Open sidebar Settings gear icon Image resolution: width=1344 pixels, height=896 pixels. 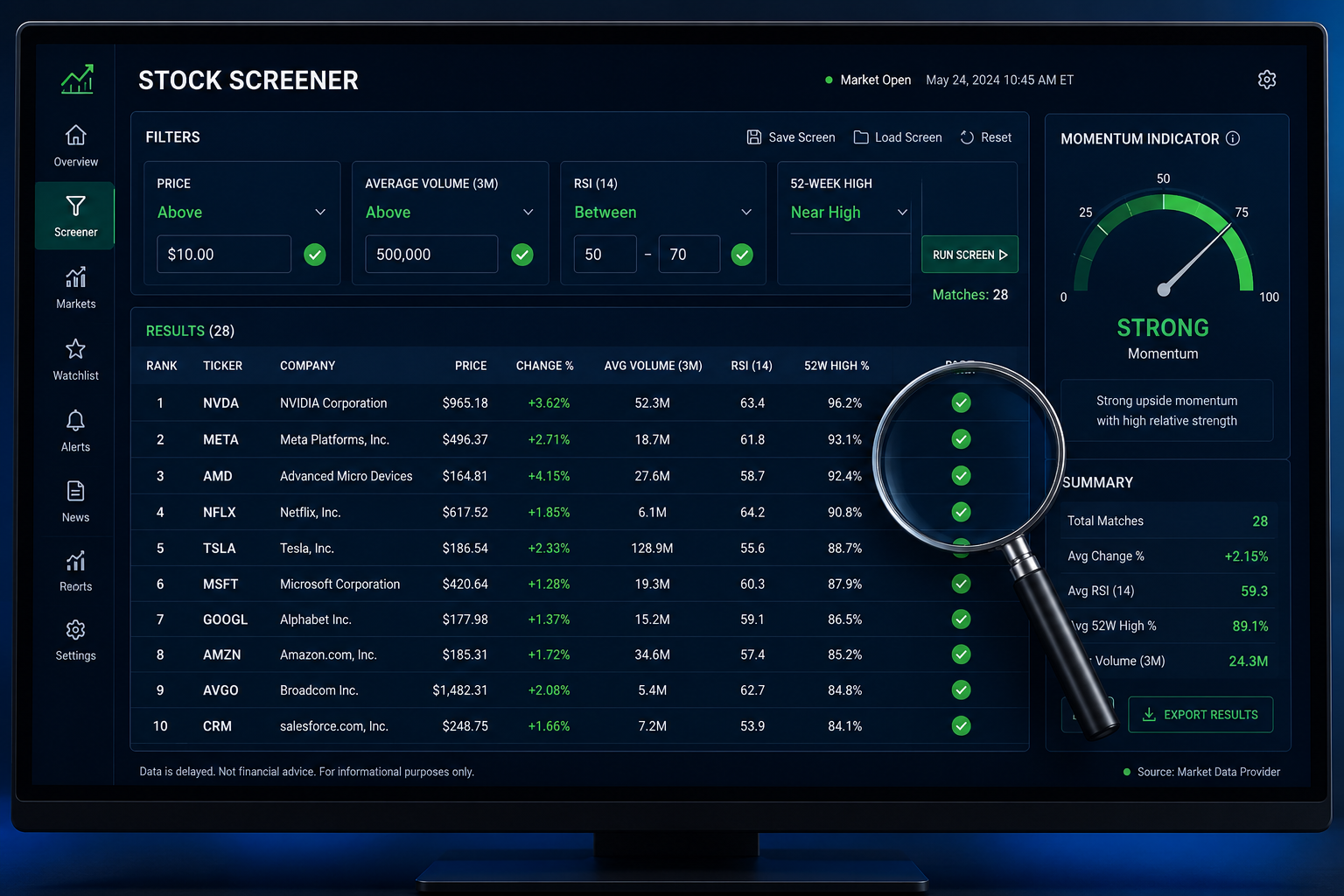pos(76,630)
